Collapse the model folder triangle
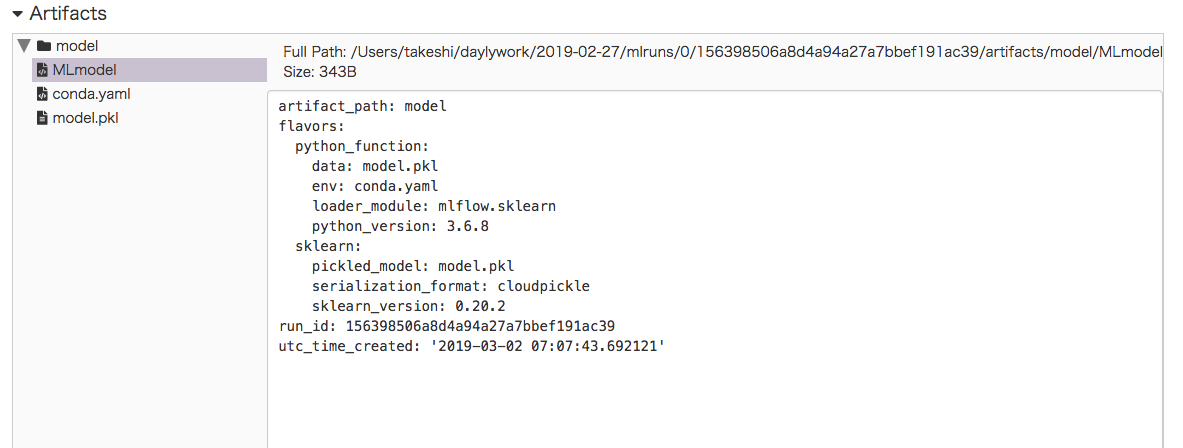 point(24,46)
